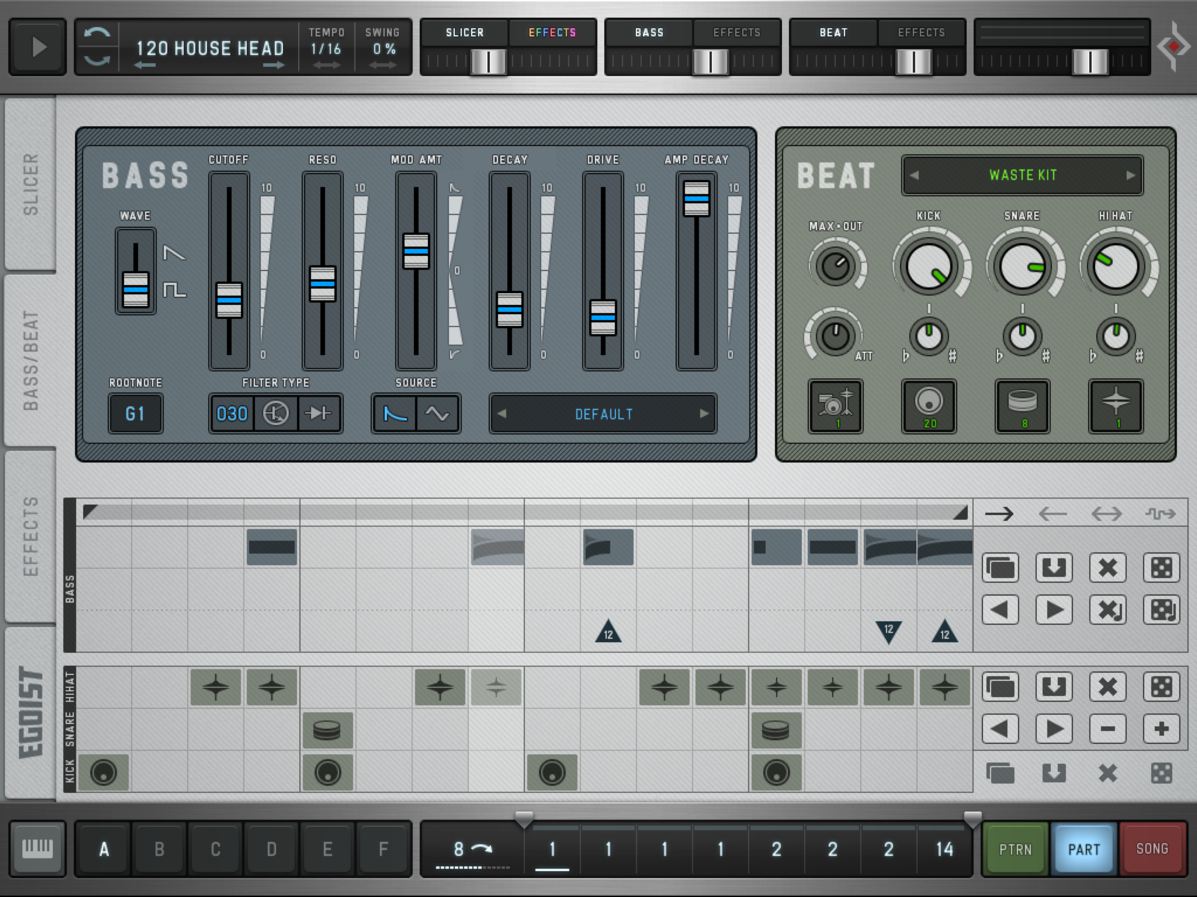Click the PTRN mode button

click(1016, 849)
